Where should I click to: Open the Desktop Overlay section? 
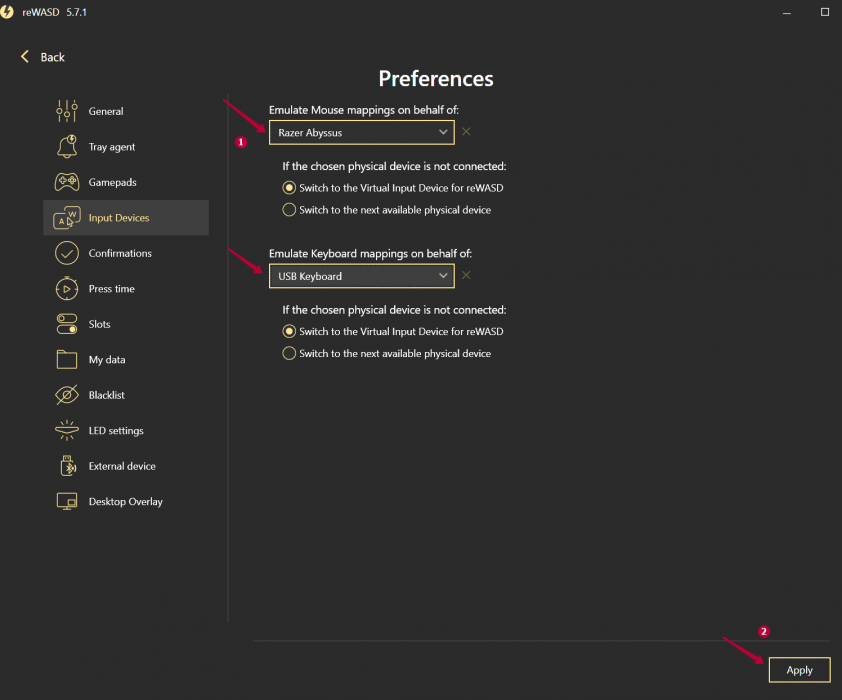(126, 501)
